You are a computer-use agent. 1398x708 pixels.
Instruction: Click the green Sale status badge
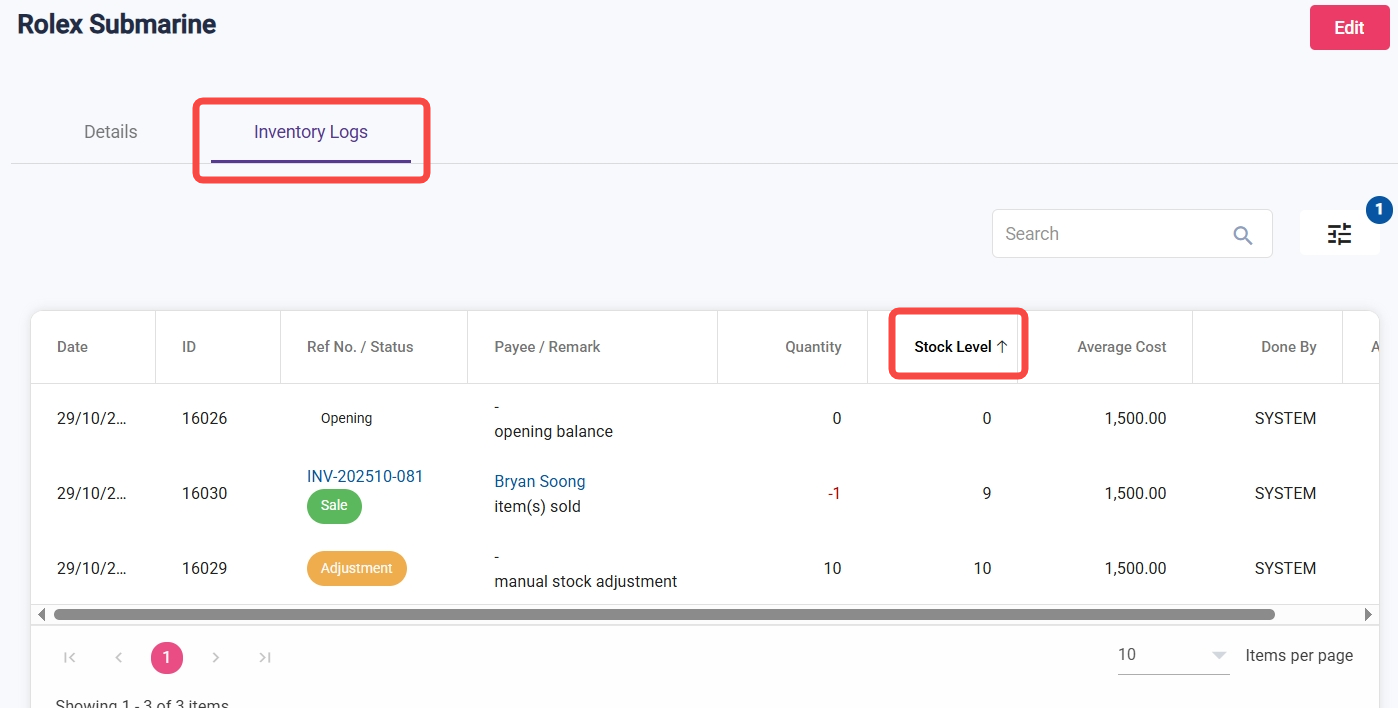pos(334,506)
